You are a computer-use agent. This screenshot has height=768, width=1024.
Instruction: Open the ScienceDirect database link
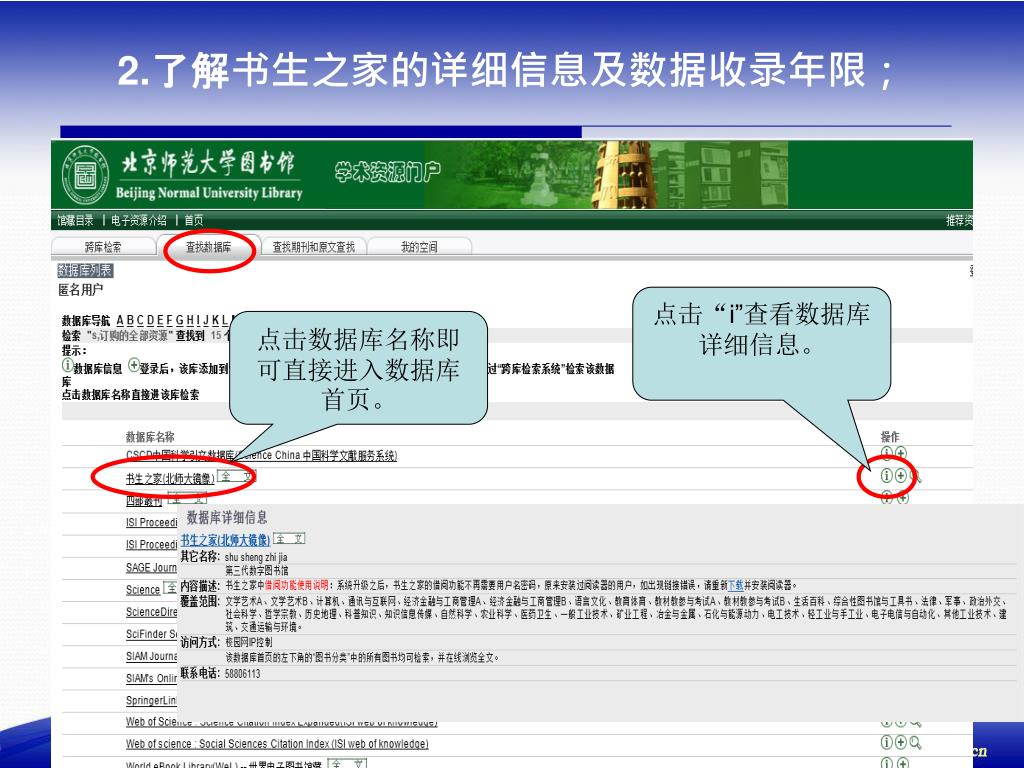151,612
